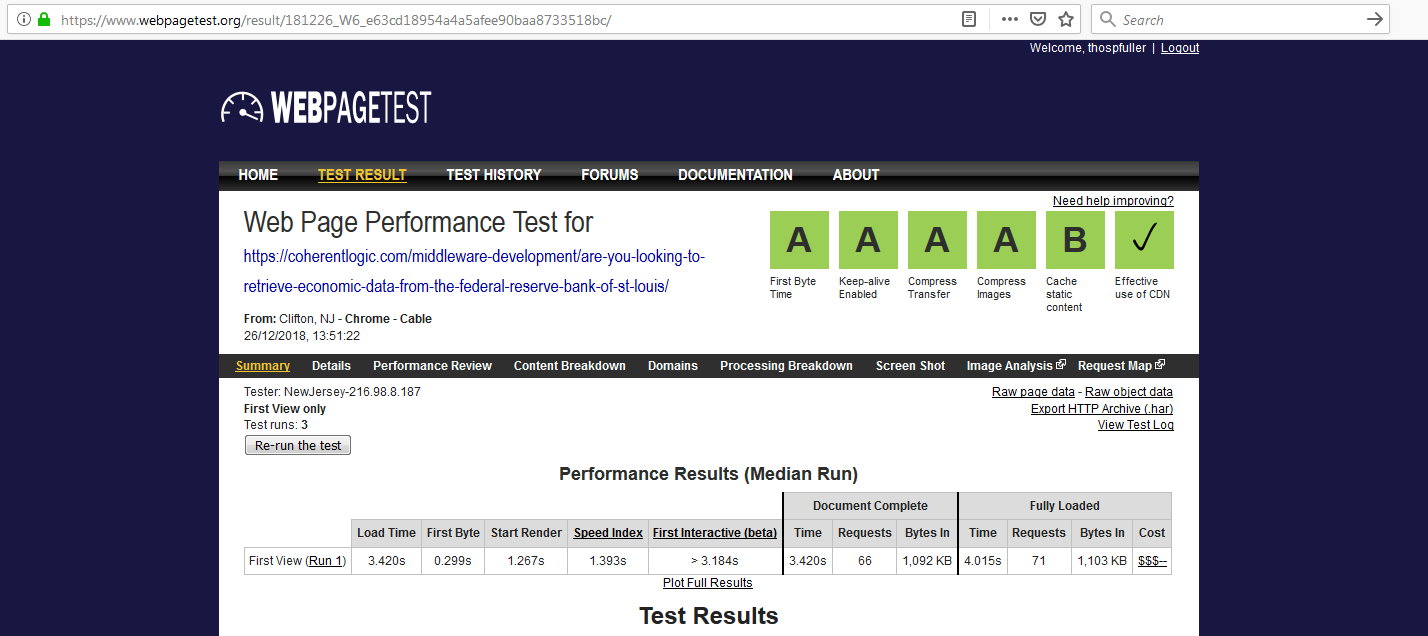The height and width of the screenshot is (636, 1428).
Task: Open DOCUMENTATION page
Action: pyautogui.click(x=735, y=175)
